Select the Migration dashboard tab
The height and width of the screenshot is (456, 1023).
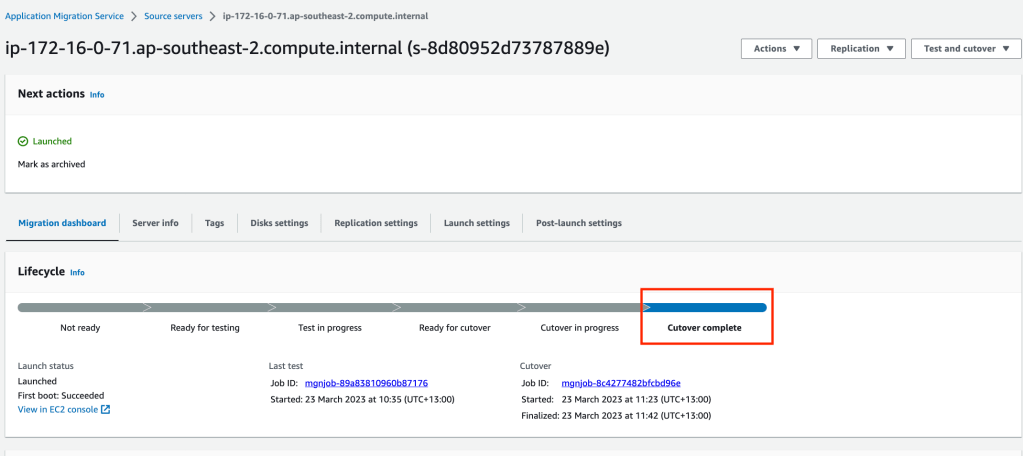62,223
